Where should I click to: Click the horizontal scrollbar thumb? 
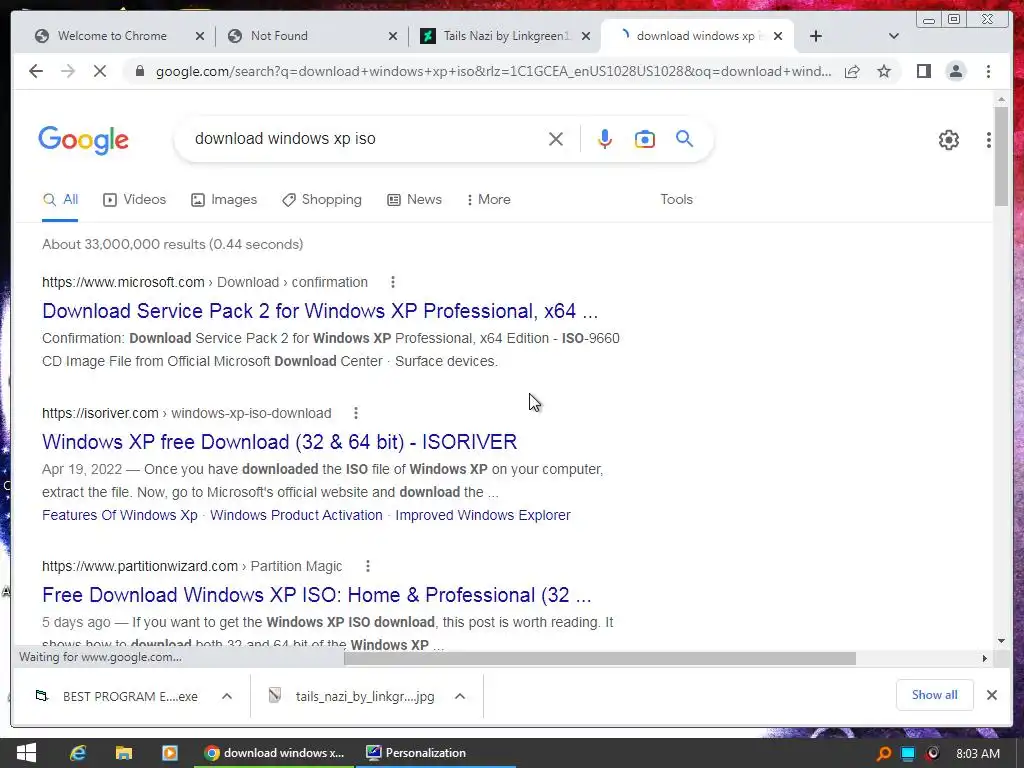600,658
